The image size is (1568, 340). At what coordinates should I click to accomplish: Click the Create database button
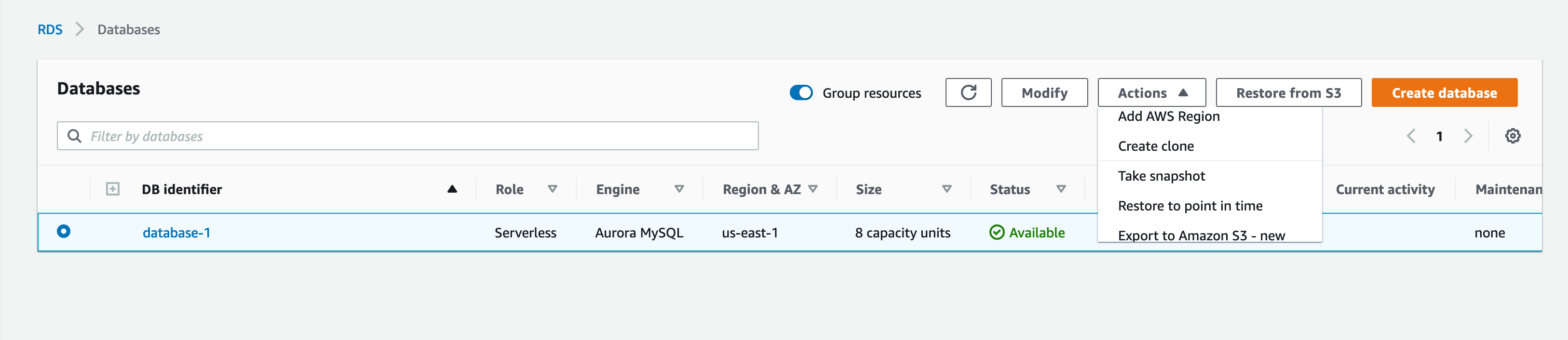1444,92
